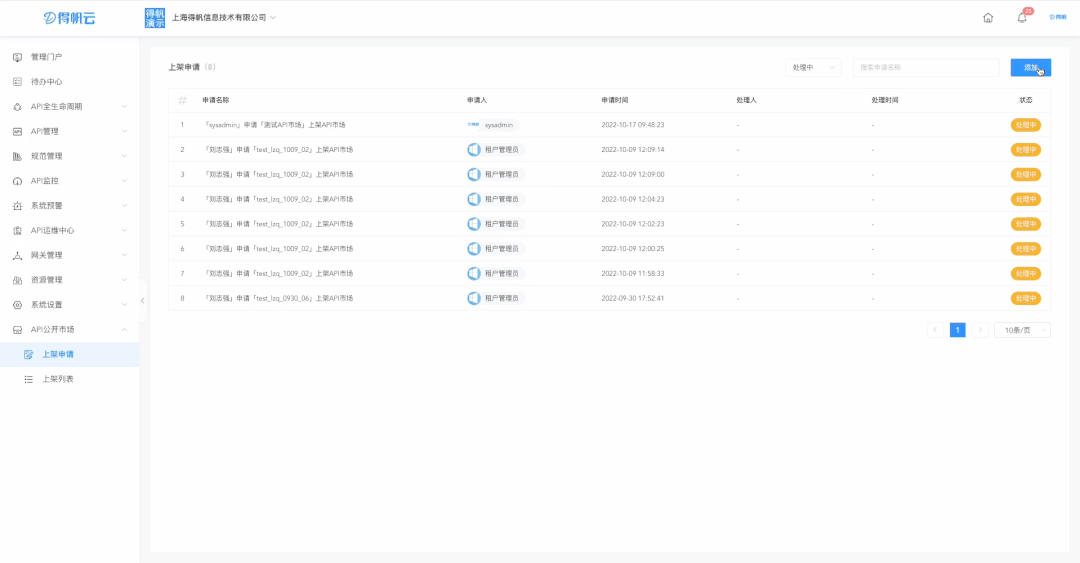Open the 网关管理 menu item

coord(70,256)
